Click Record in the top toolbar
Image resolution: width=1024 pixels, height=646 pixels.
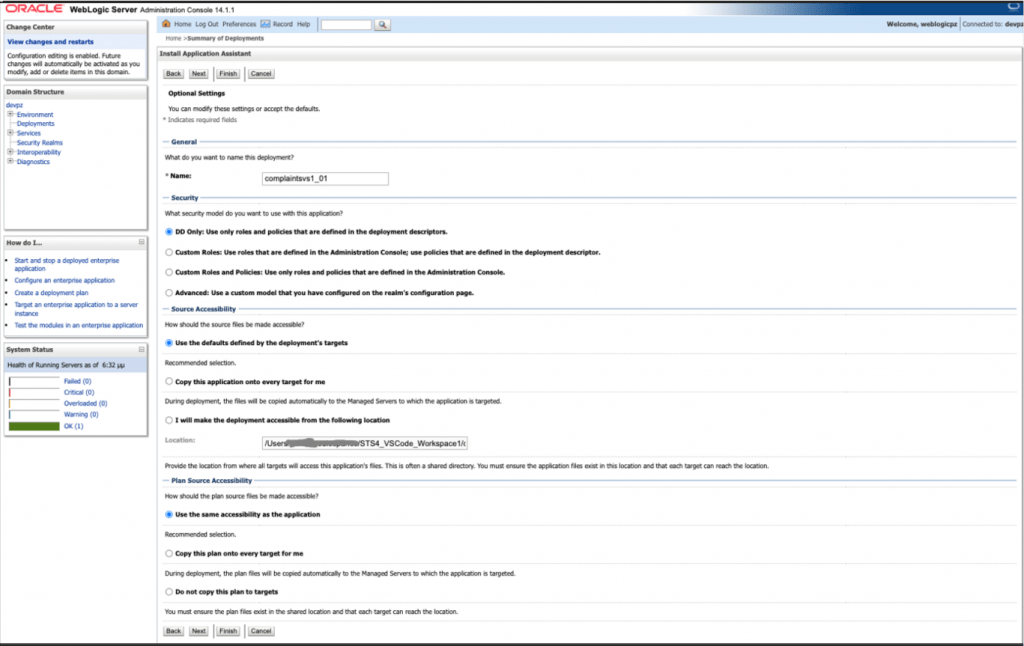coord(283,24)
